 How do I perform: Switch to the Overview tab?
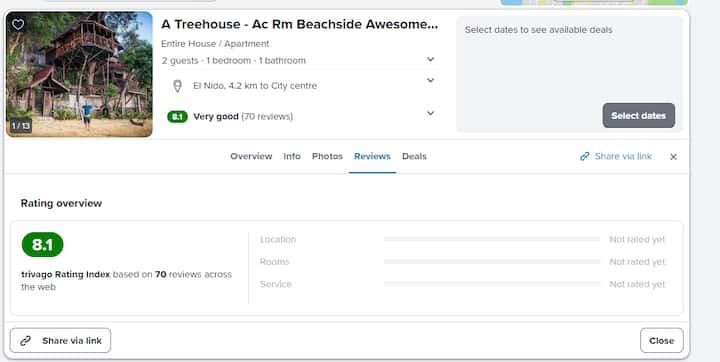pos(251,156)
